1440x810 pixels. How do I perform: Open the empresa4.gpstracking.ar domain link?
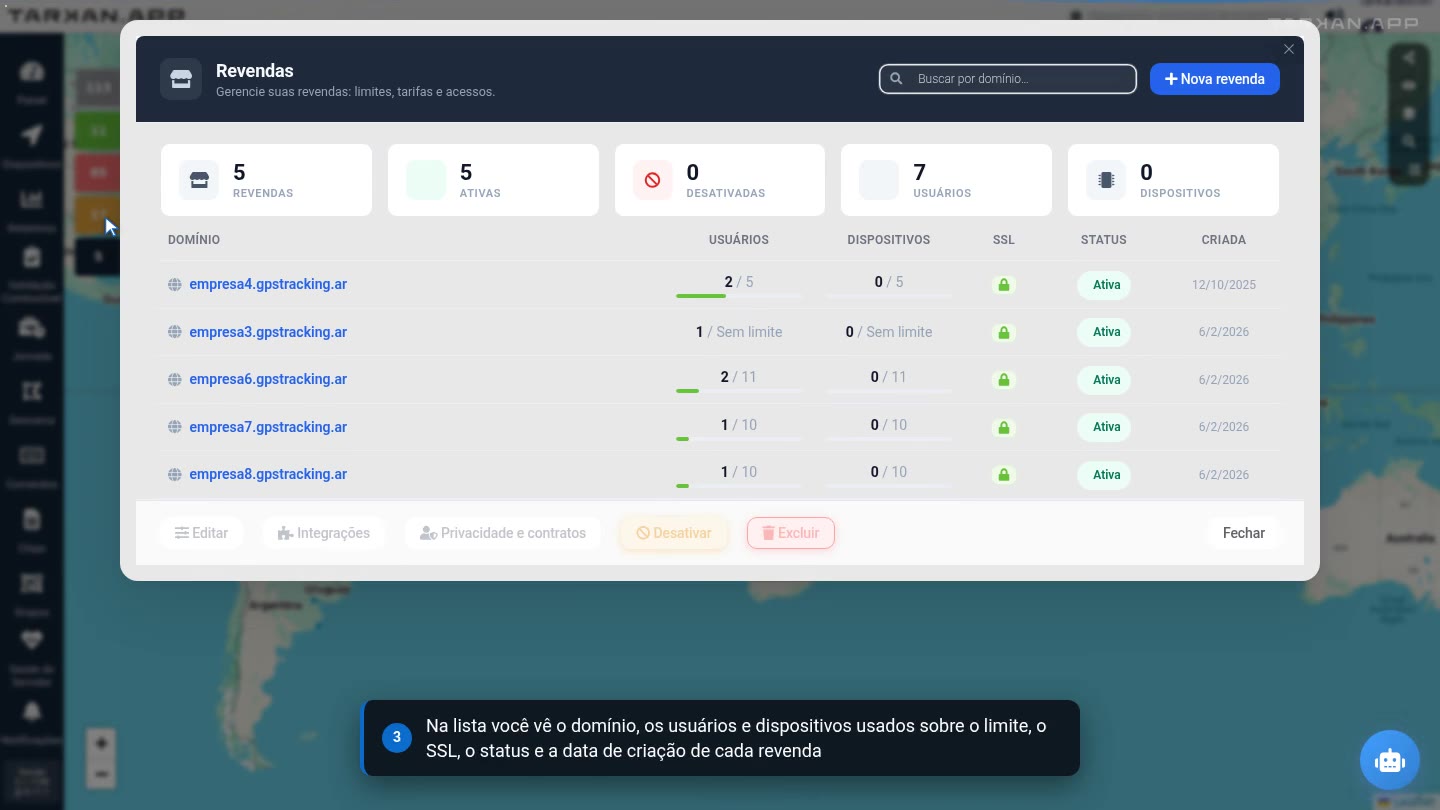tap(268, 284)
